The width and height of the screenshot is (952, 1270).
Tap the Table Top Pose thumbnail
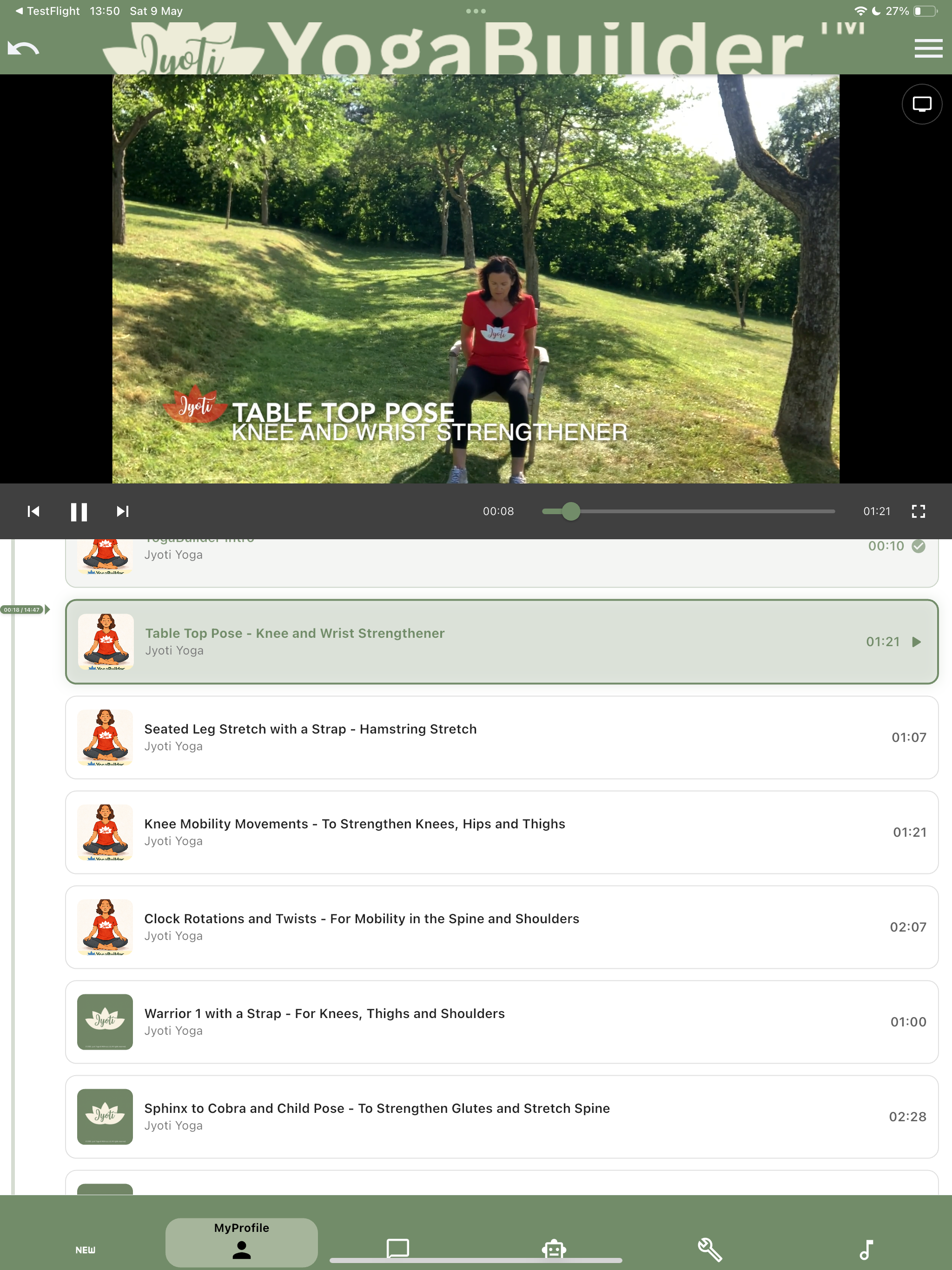[106, 642]
